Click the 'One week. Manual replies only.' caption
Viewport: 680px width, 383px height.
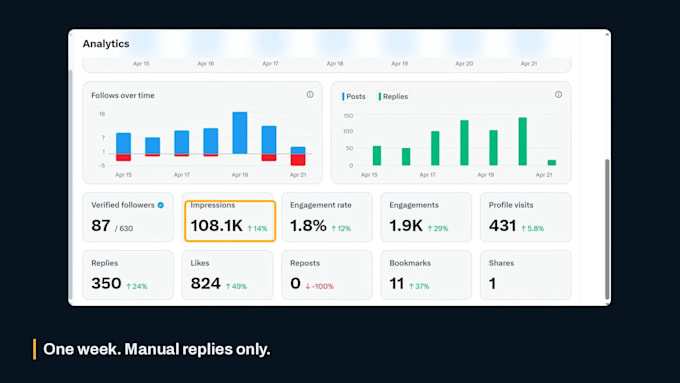(x=157, y=349)
